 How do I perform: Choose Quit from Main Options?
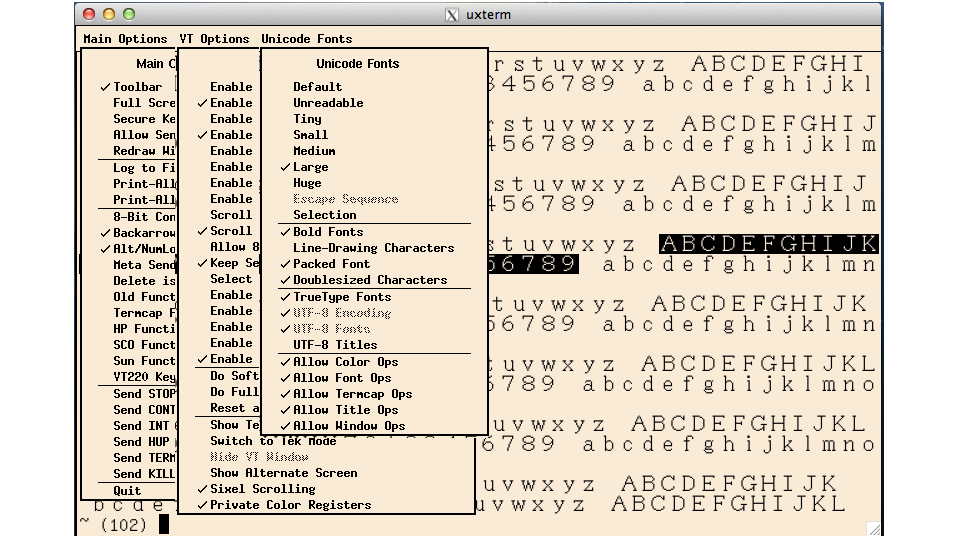tap(127, 491)
